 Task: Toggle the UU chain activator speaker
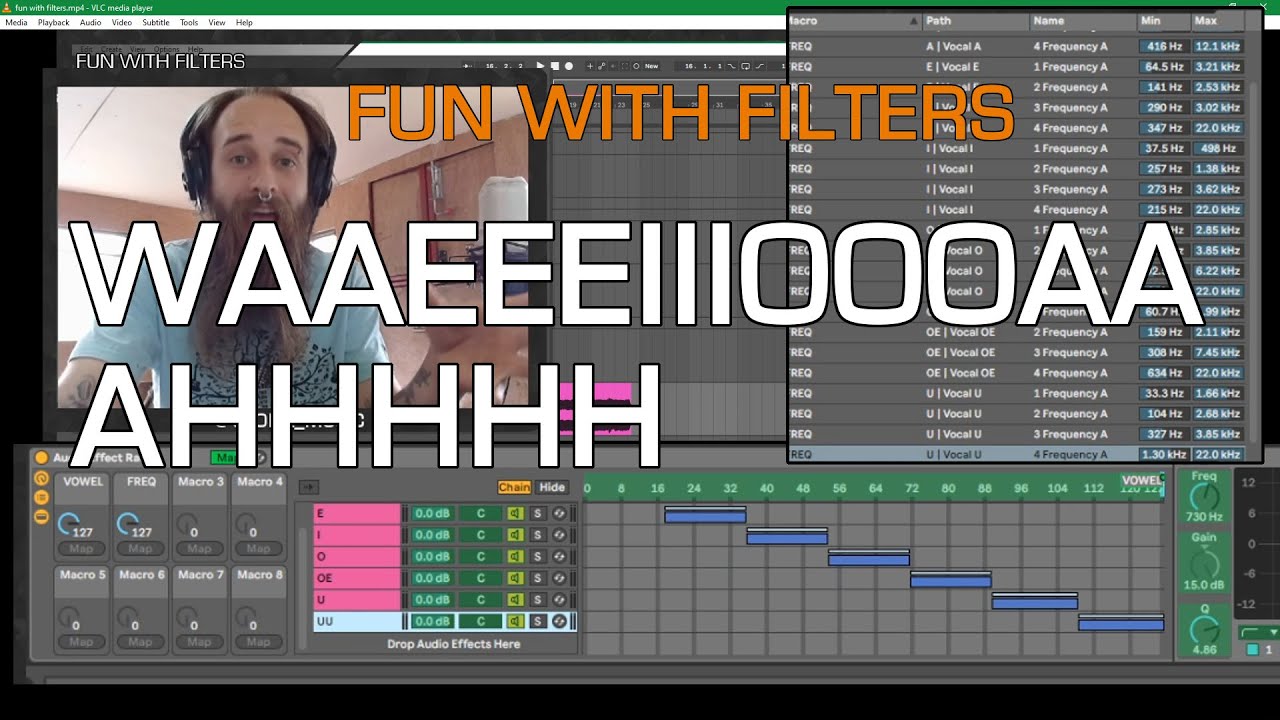tap(515, 621)
